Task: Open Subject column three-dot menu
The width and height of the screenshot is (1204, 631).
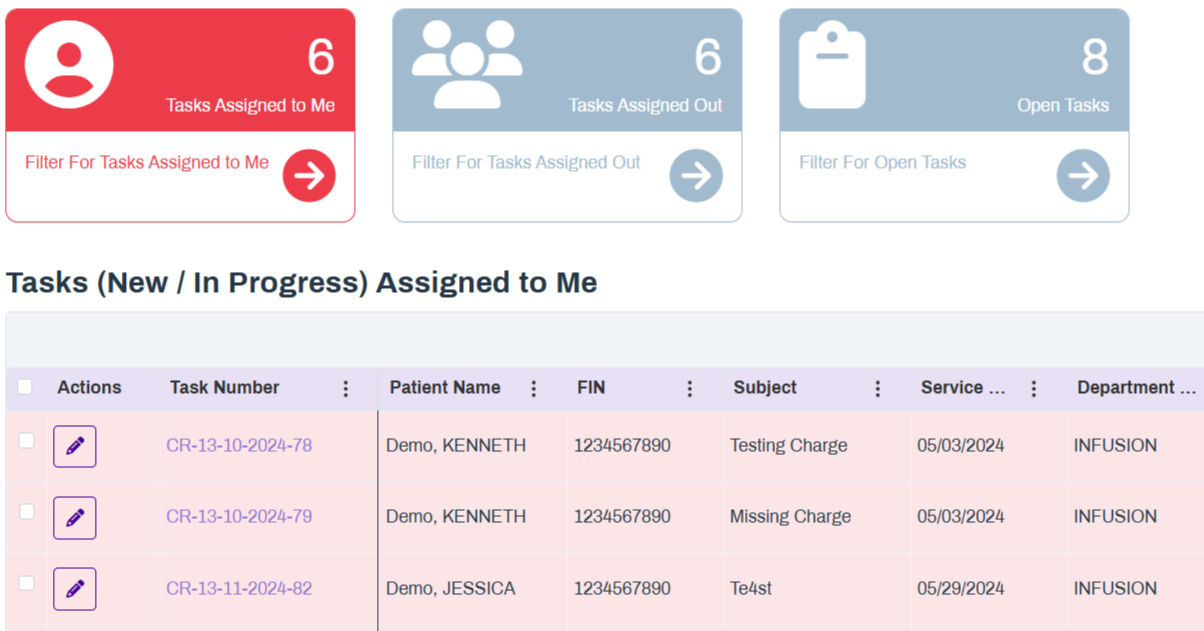Action: 878,389
